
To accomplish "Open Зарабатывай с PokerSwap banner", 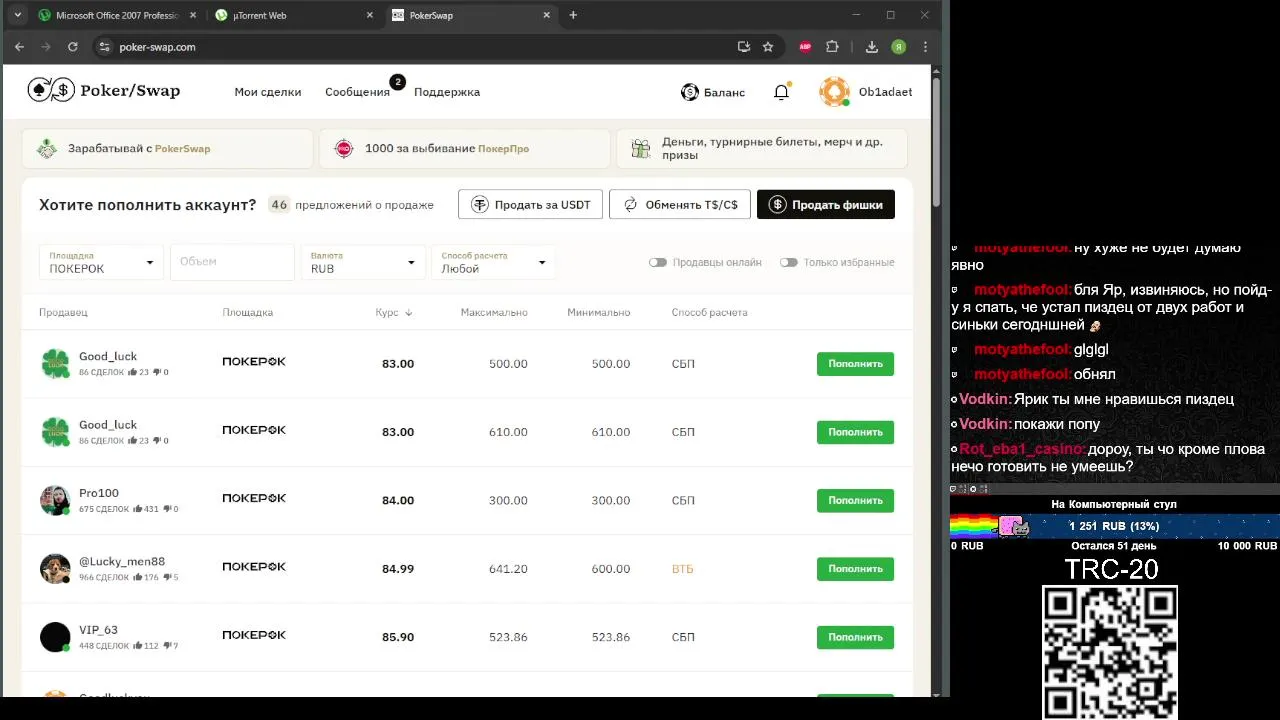I will click(x=167, y=148).
